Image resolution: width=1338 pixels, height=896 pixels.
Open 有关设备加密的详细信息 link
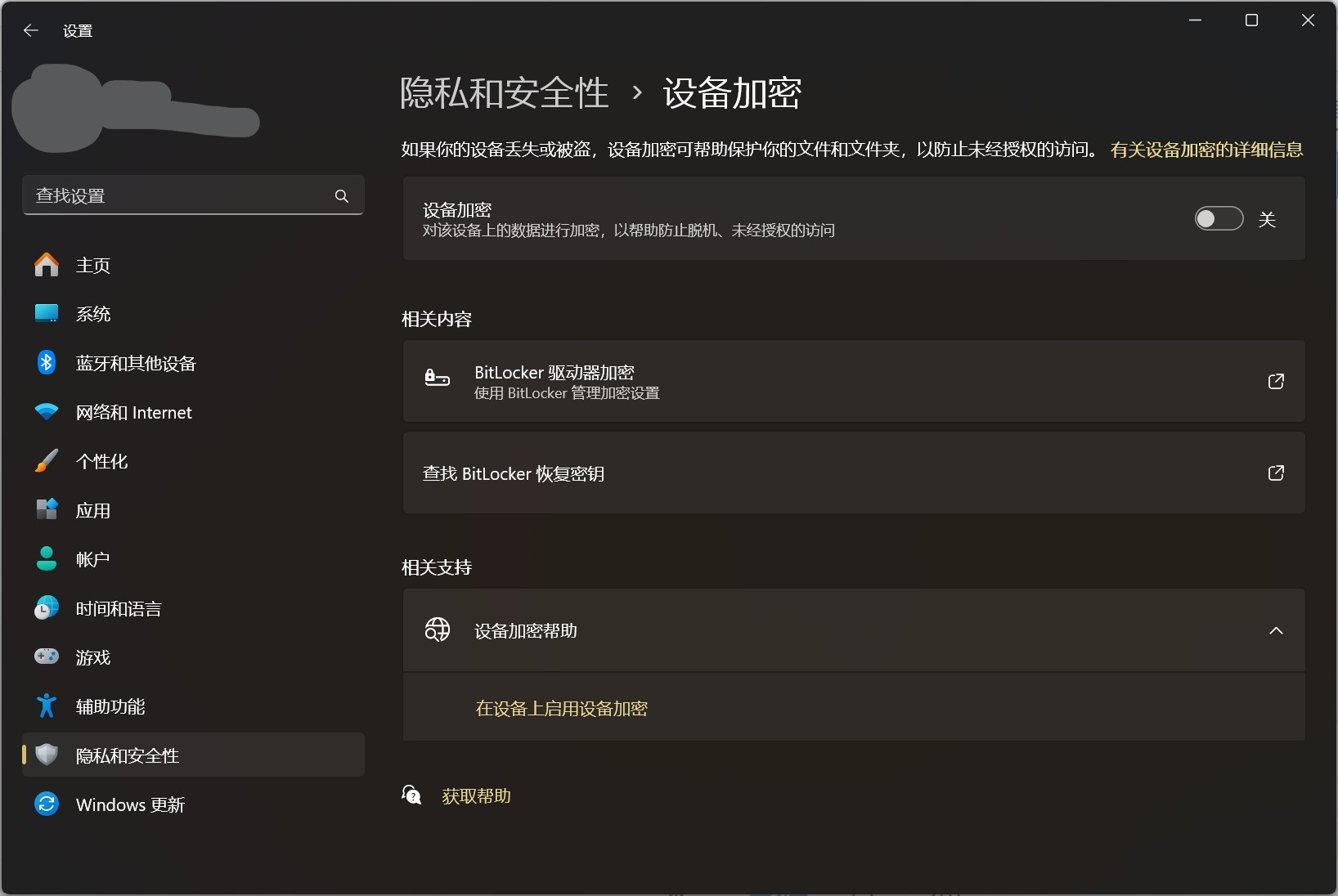point(1207,149)
